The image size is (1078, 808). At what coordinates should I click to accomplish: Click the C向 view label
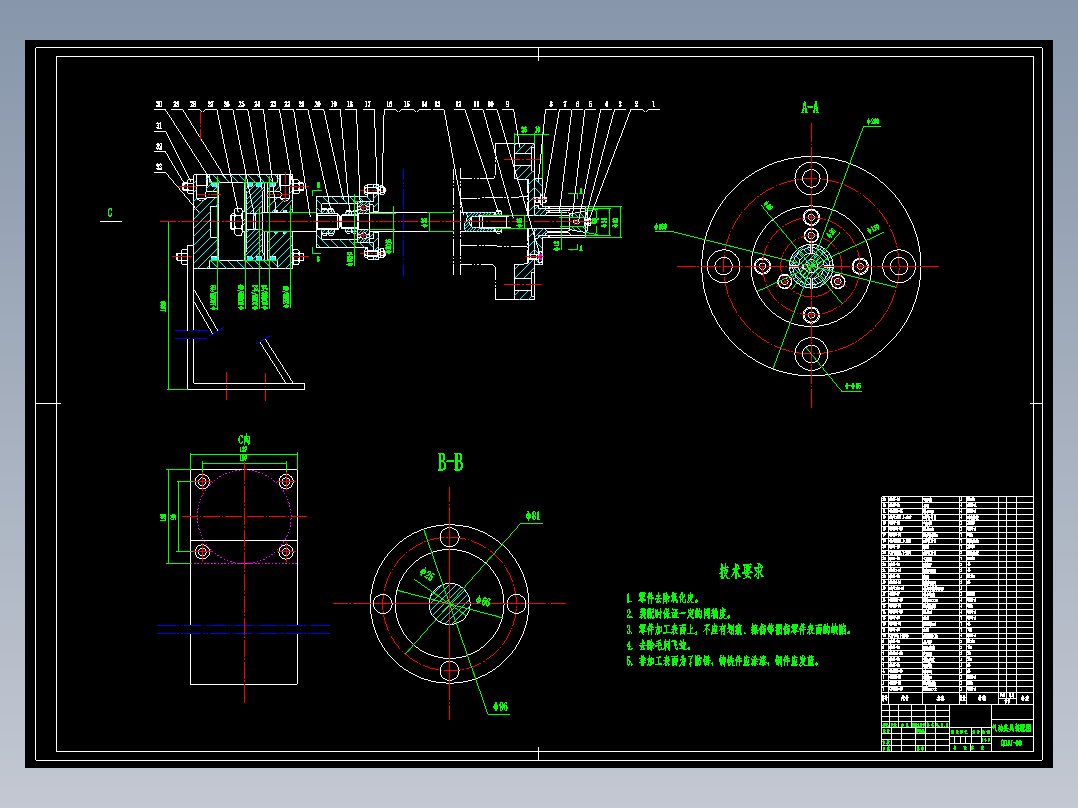click(244, 439)
